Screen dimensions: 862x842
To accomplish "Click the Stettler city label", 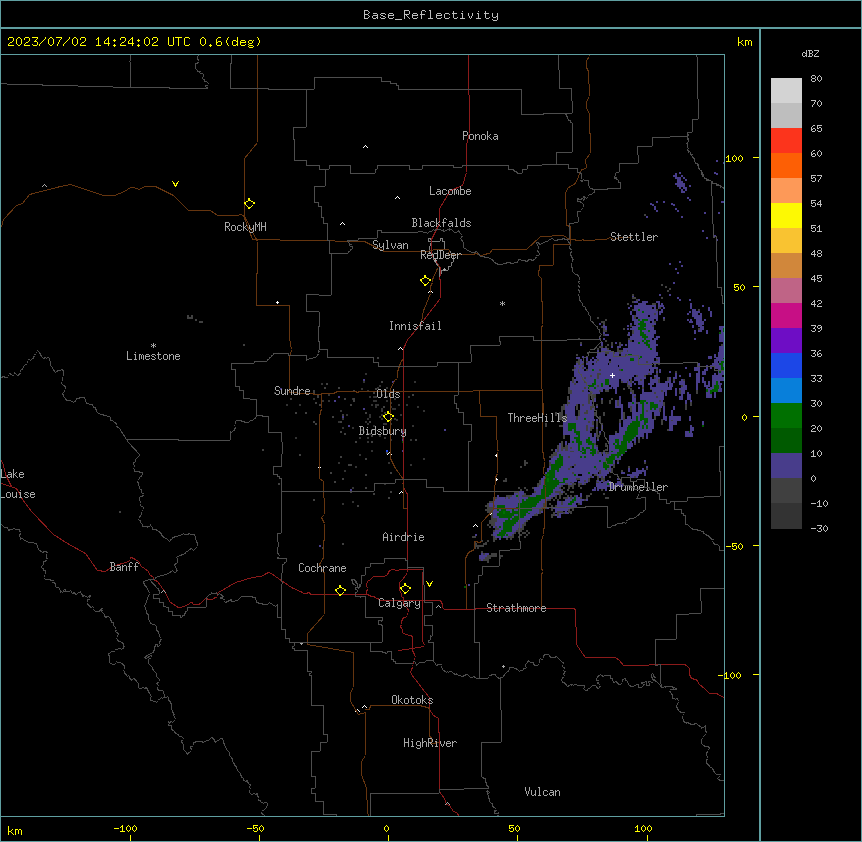I will pyautogui.click(x=634, y=237).
